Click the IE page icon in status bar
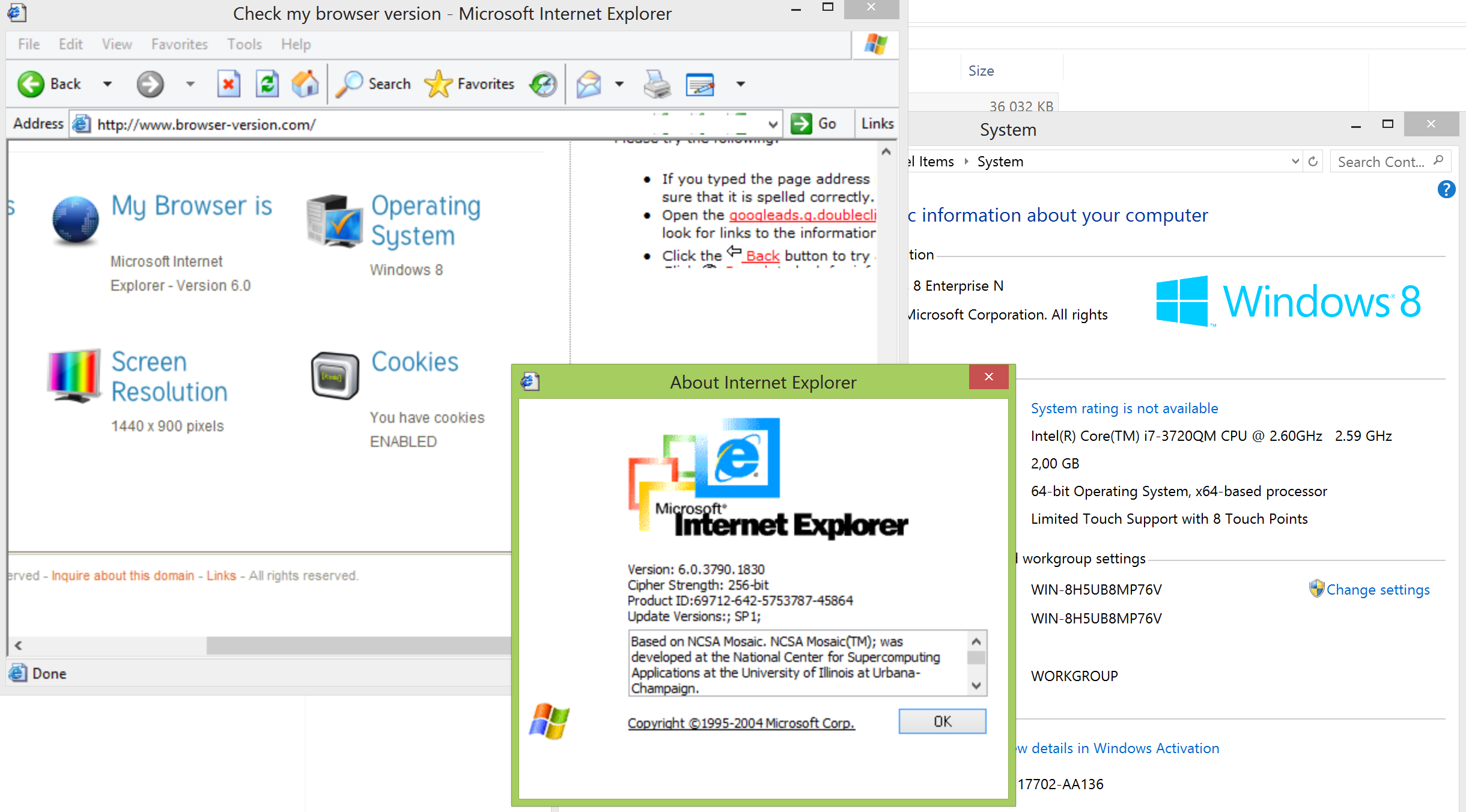 [x=17, y=673]
